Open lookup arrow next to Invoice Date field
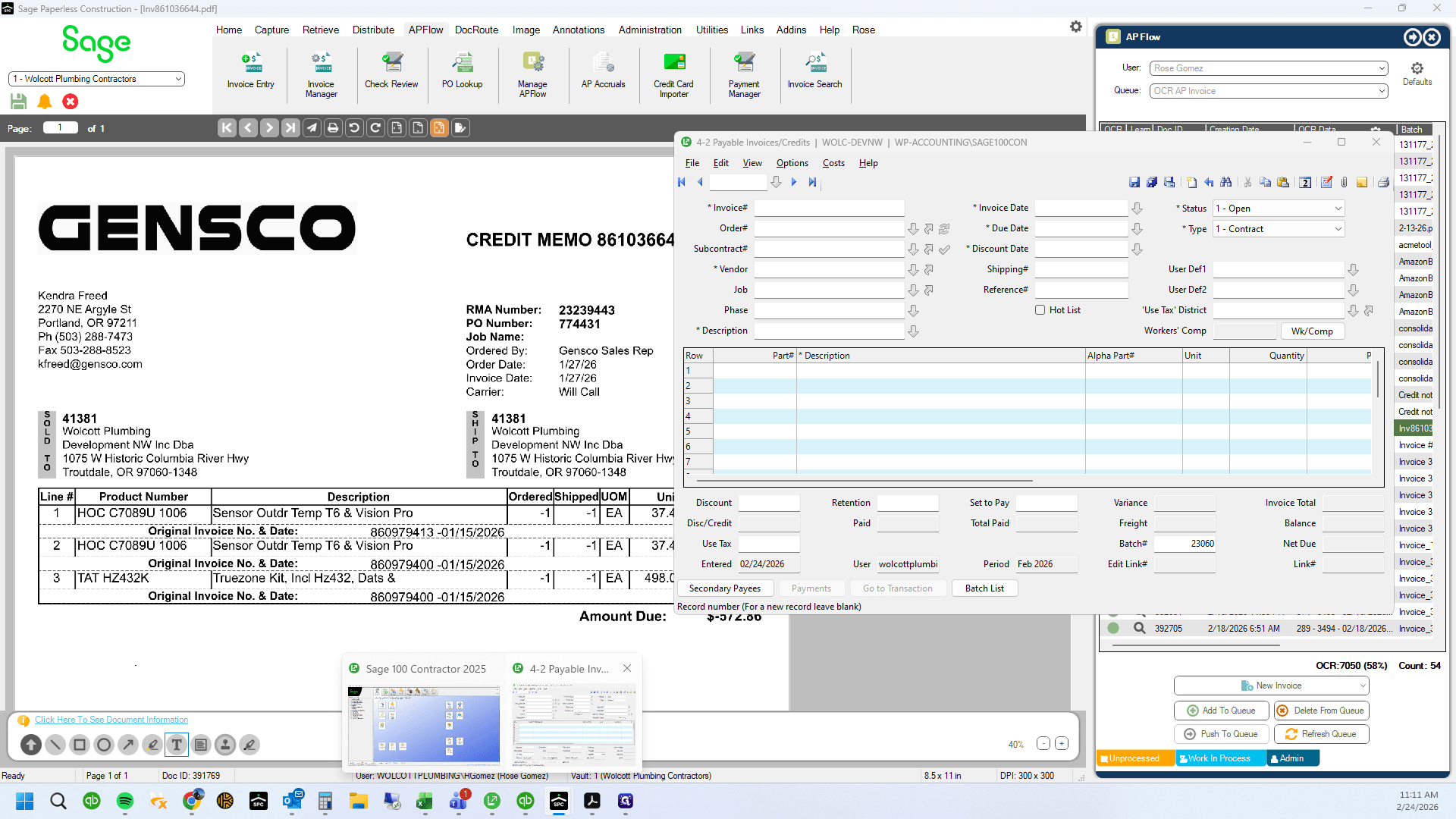1456x819 pixels. 1137,209
